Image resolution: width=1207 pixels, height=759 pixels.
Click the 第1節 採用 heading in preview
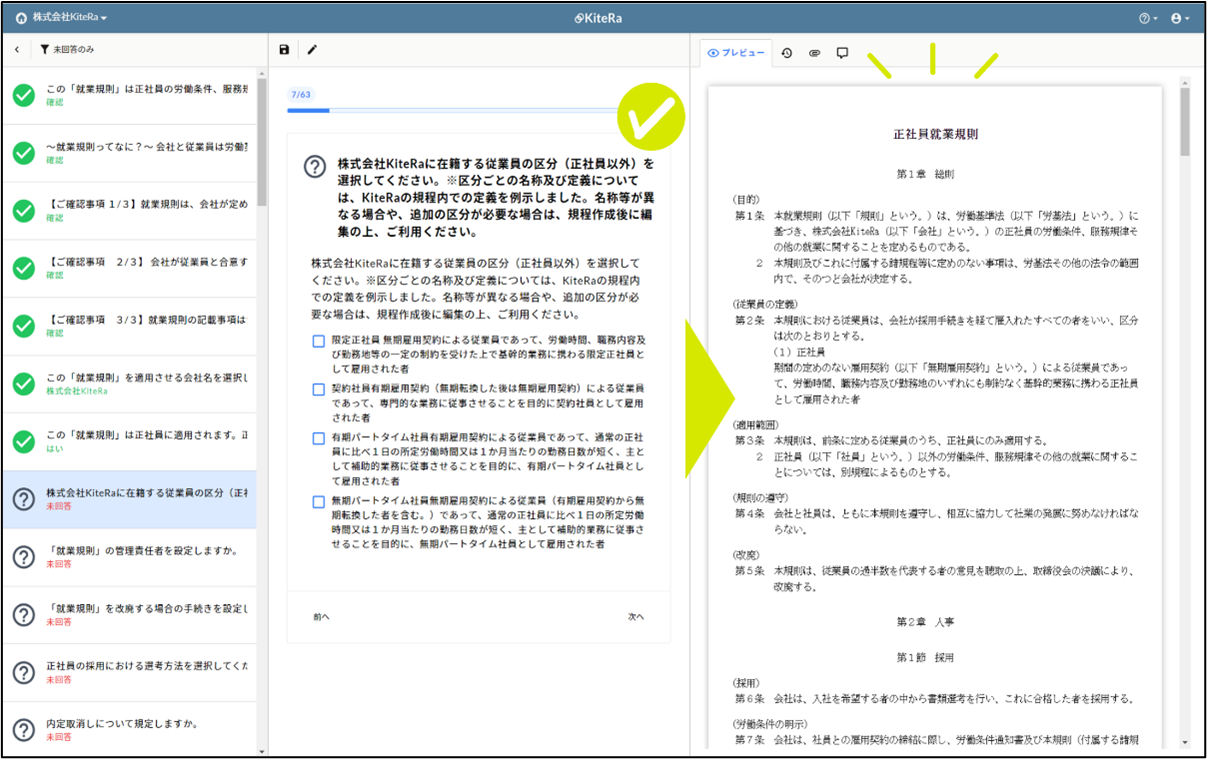[x=925, y=657]
